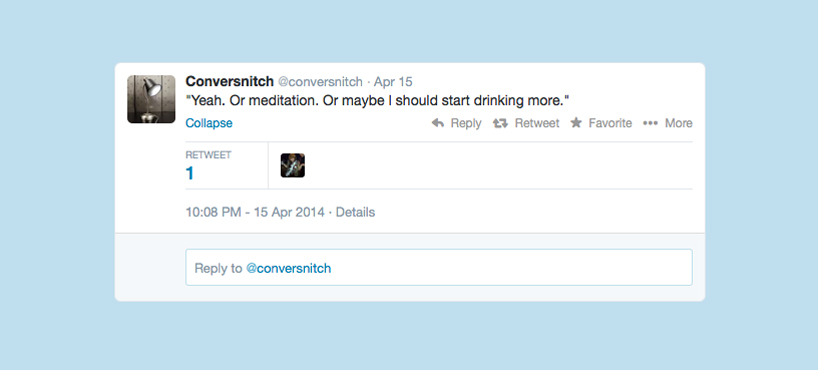The width and height of the screenshot is (818, 370).
Task: Click the More three-dots icon
Action: [650, 123]
